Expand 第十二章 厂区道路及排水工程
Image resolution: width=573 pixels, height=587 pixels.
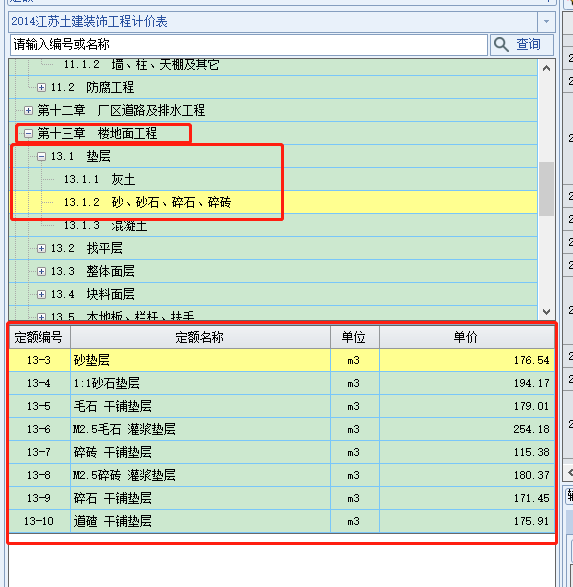tap(28, 110)
